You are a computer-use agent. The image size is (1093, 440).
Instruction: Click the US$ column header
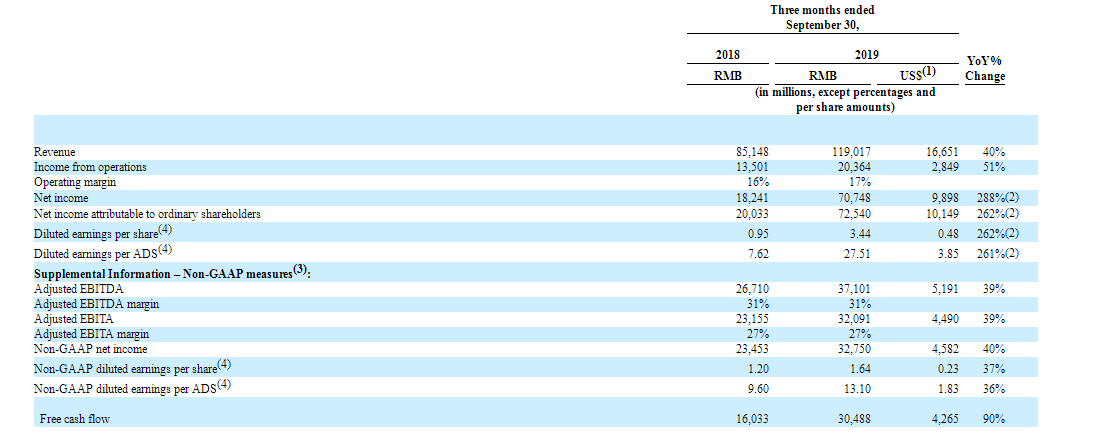(x=918, y=74)
